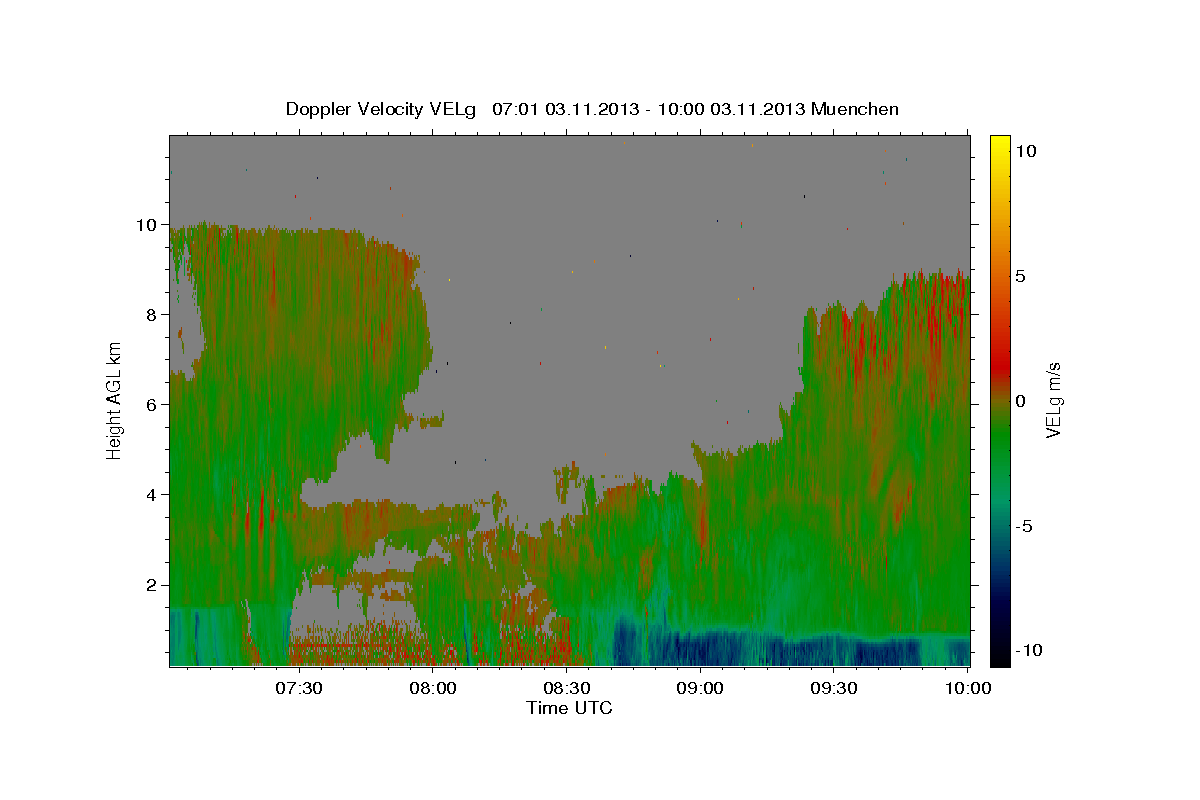Click the yellow top end of colorbar
This screenshot has width=1200, height=800.
[x=1000, y=142]
